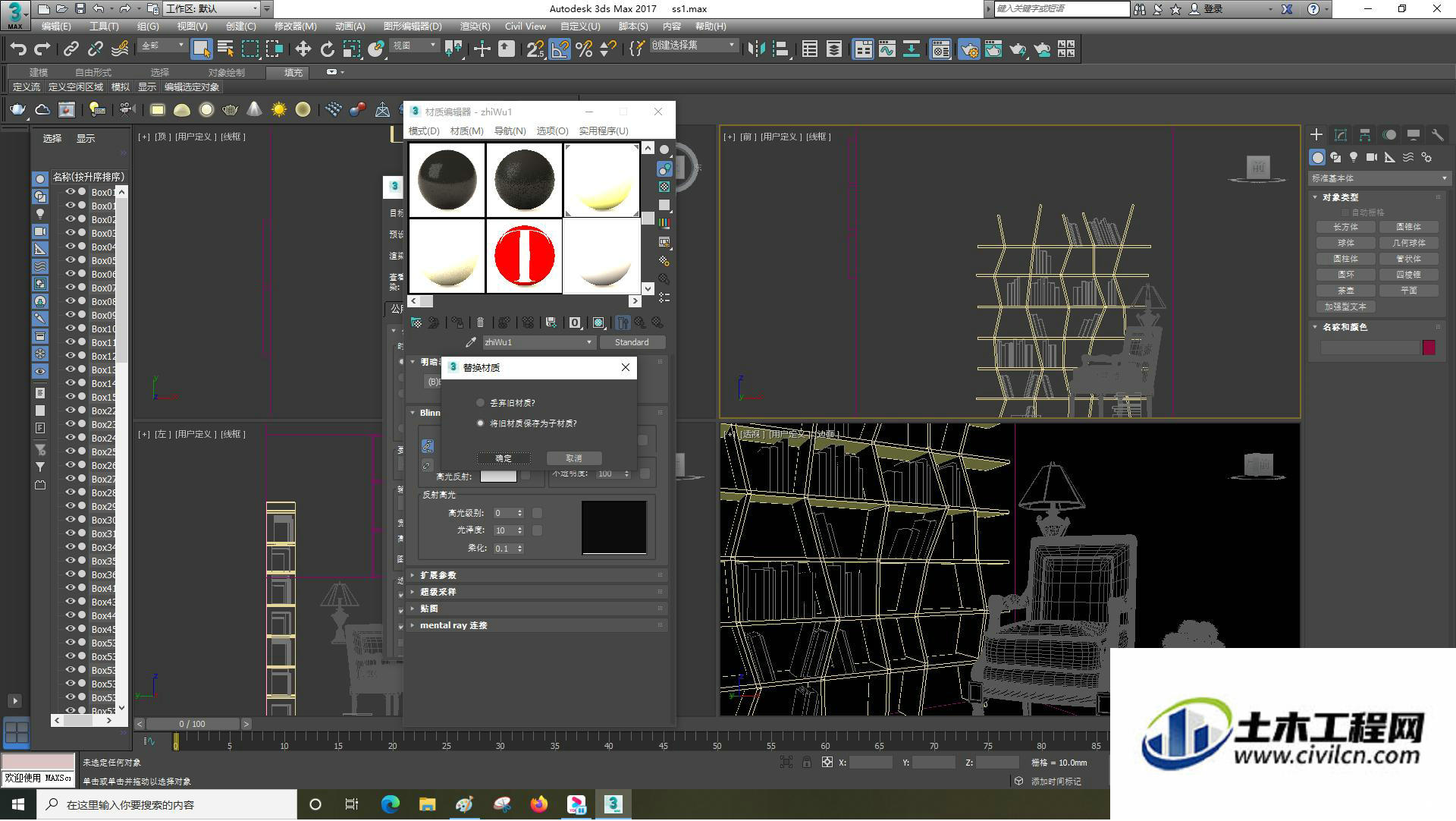1456x821 pixels.
Task: Click the sun light icon
Action: pyautogui.click(x=278, y=109)
